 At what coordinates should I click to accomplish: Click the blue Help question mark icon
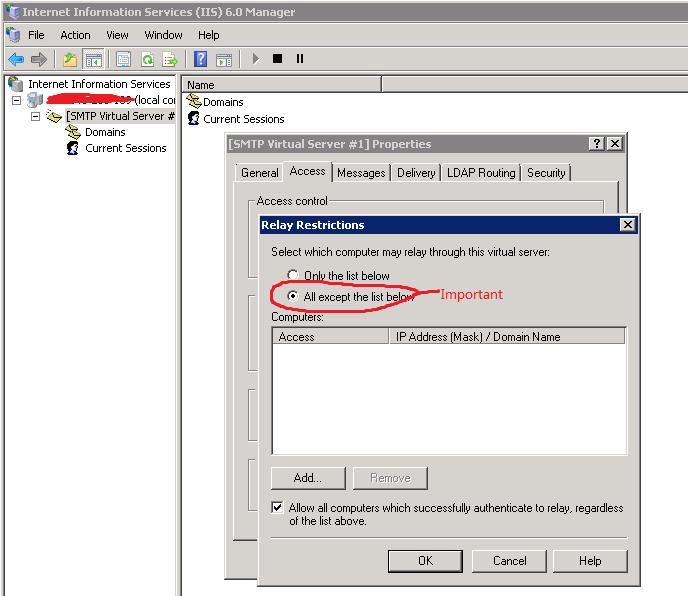pos(201,59)
